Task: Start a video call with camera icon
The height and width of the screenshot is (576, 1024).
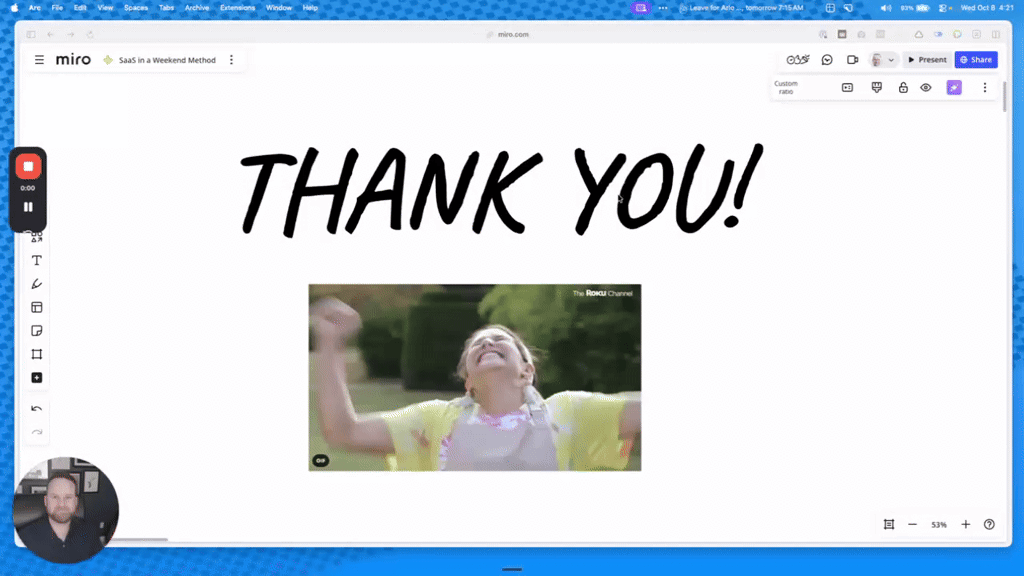Action: click(x=852, y=59)
